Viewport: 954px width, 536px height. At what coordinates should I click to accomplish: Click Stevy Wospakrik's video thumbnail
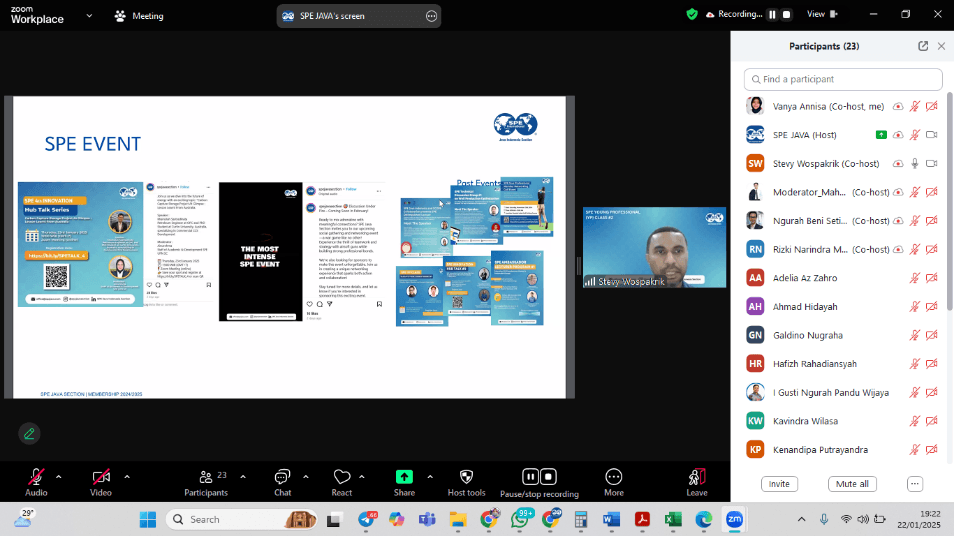655,247
